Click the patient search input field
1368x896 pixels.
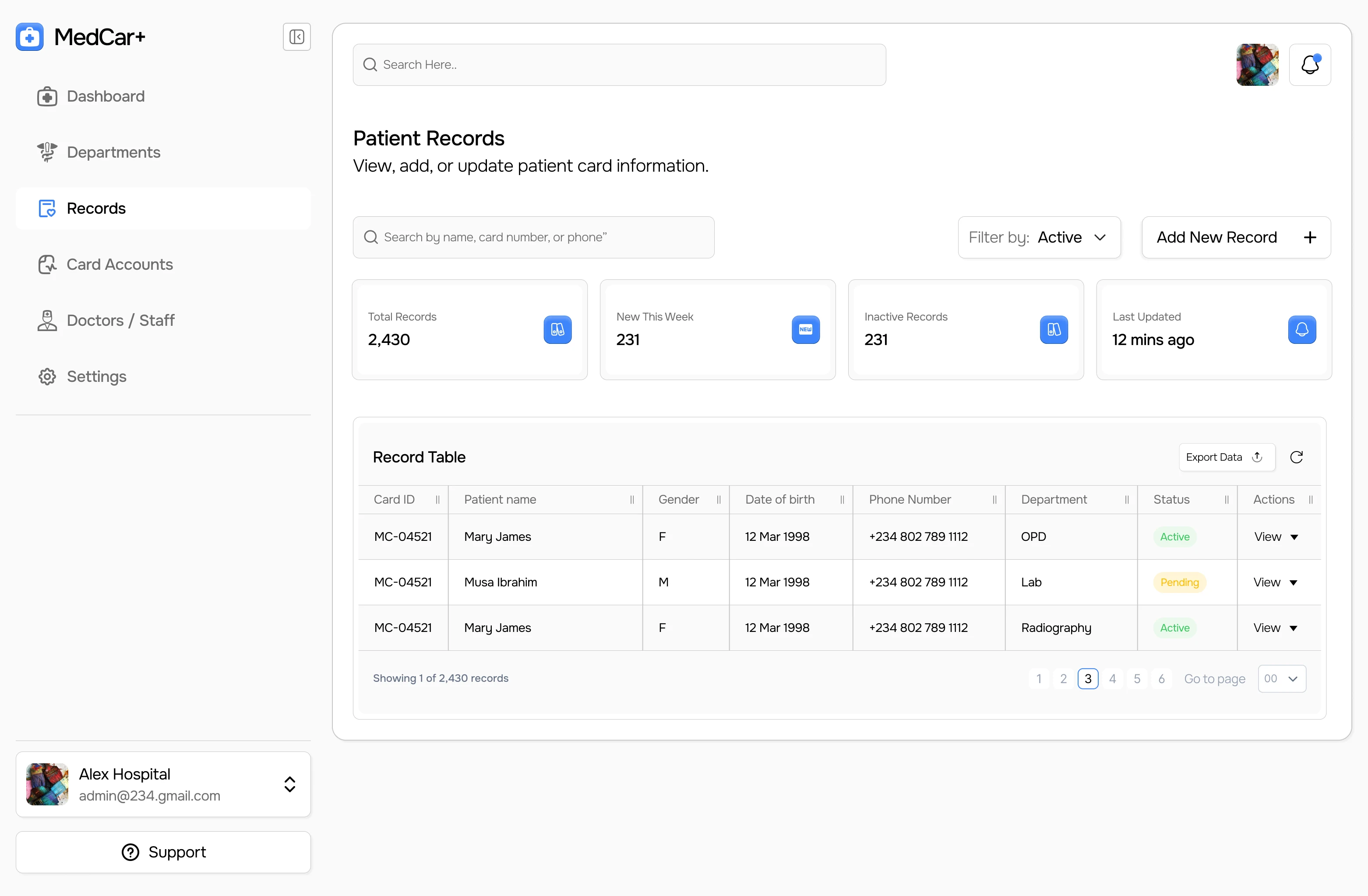[533, 237]
